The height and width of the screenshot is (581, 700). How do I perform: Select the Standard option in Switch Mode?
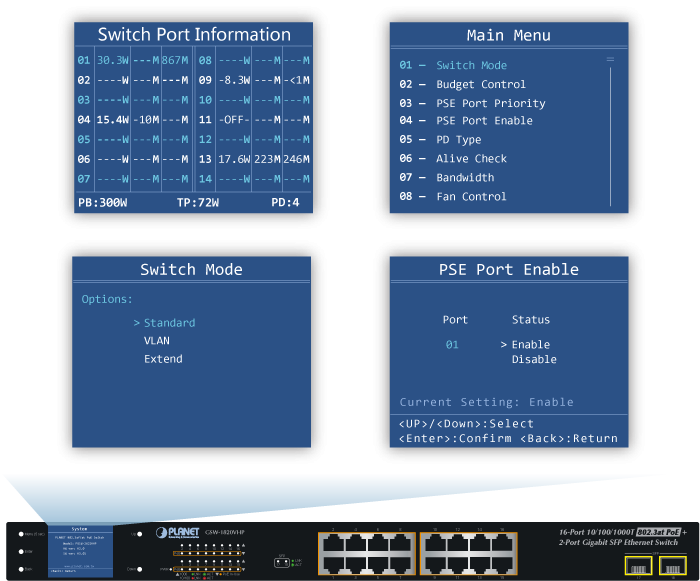click(x=169, y=323)
